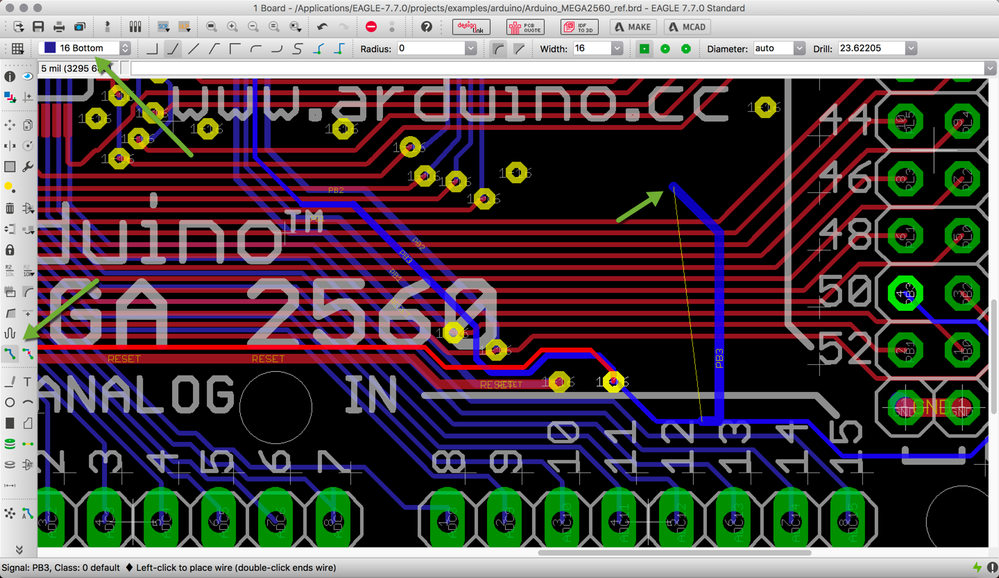Set via shape to octagon

coord(686,48)
